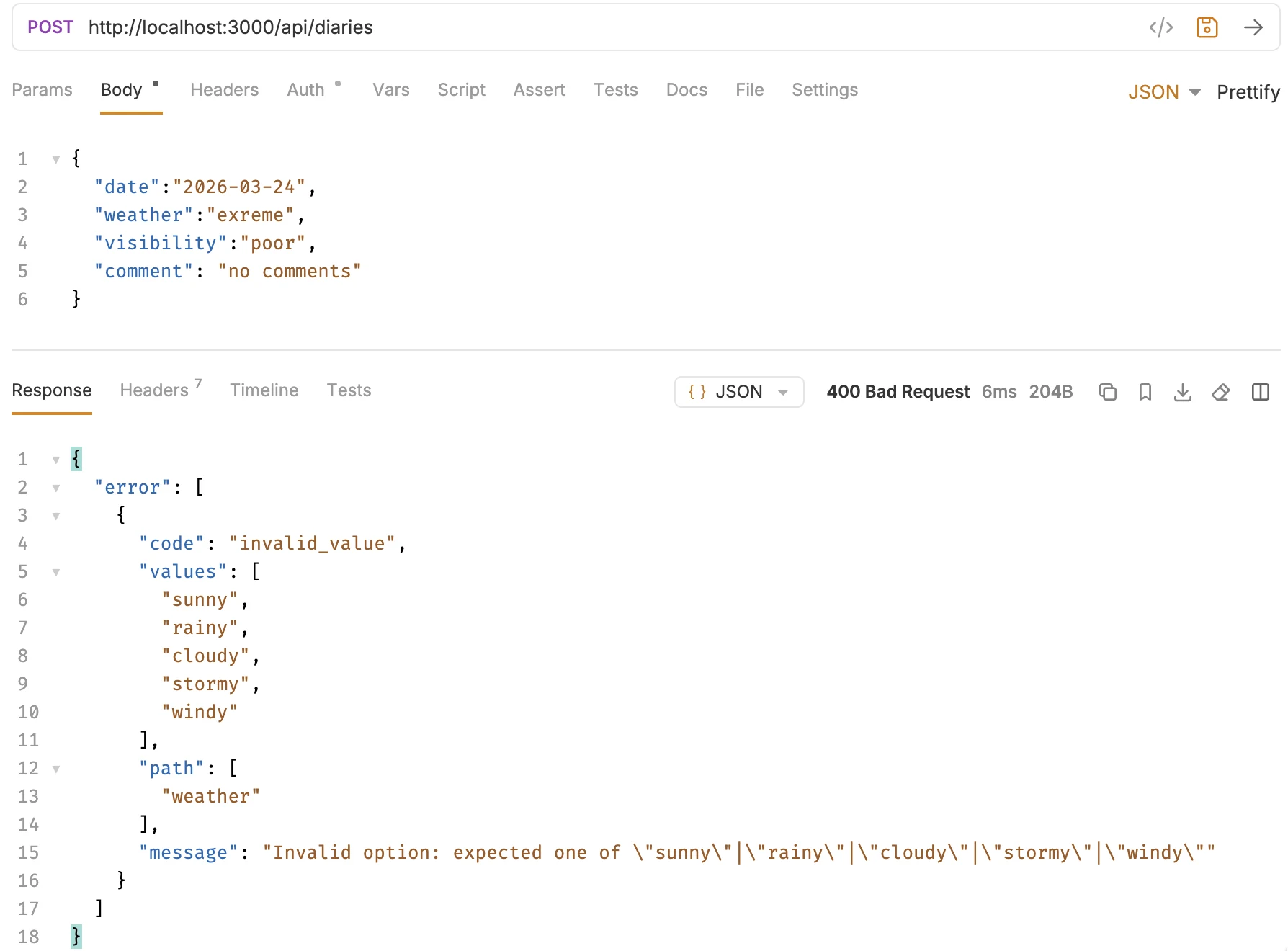Open the response format JSON dropdown

click(739, 392)
